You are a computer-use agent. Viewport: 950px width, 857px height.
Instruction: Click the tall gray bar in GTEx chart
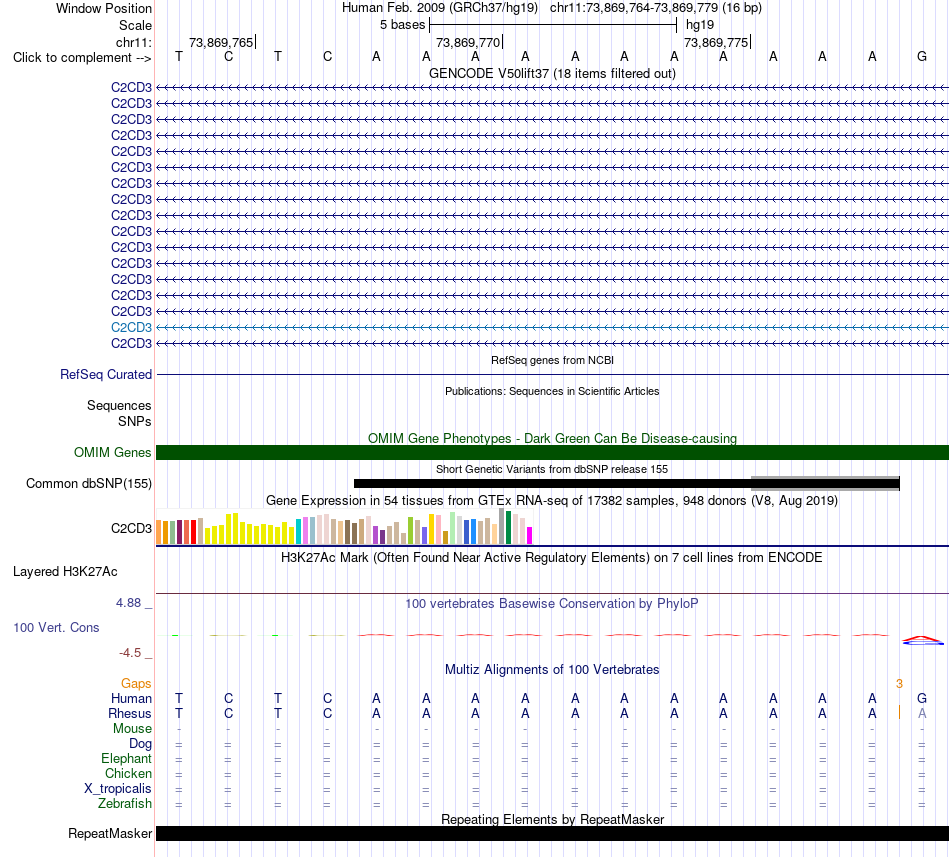(502, 526)
